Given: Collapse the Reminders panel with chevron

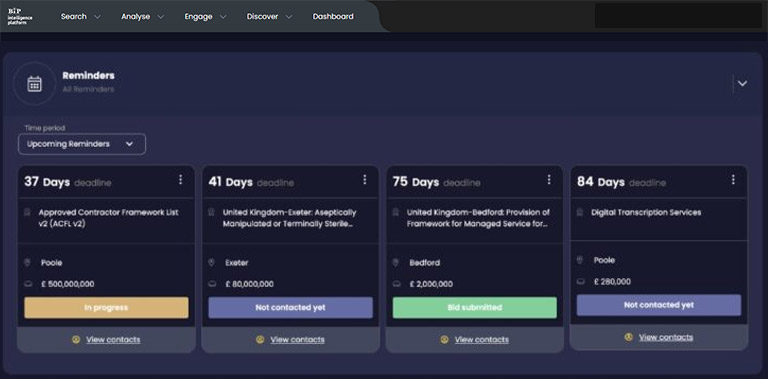Looking at the screenshot, I should pos(743,84).
